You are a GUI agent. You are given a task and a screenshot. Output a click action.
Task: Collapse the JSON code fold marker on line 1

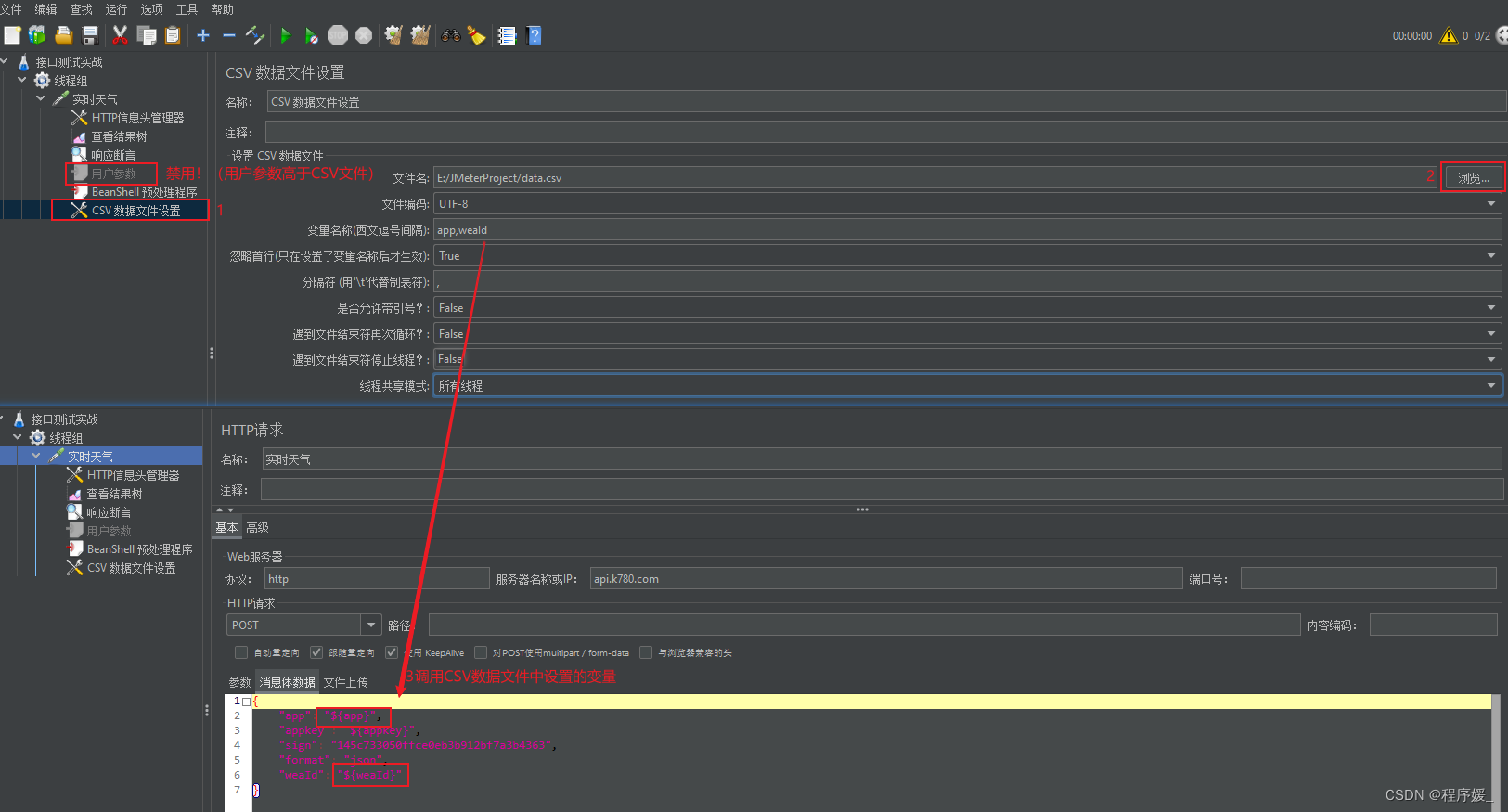pos(246,702)
